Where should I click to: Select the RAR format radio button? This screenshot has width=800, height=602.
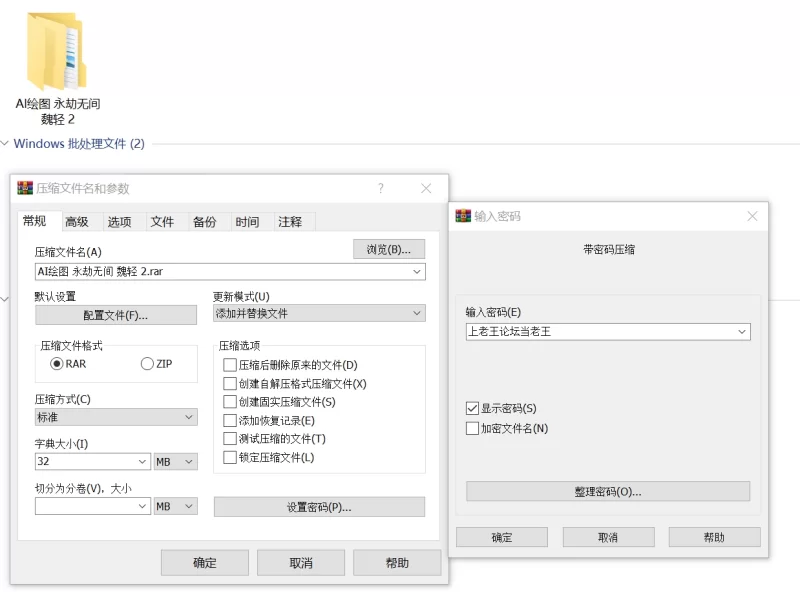coord(56,364)
